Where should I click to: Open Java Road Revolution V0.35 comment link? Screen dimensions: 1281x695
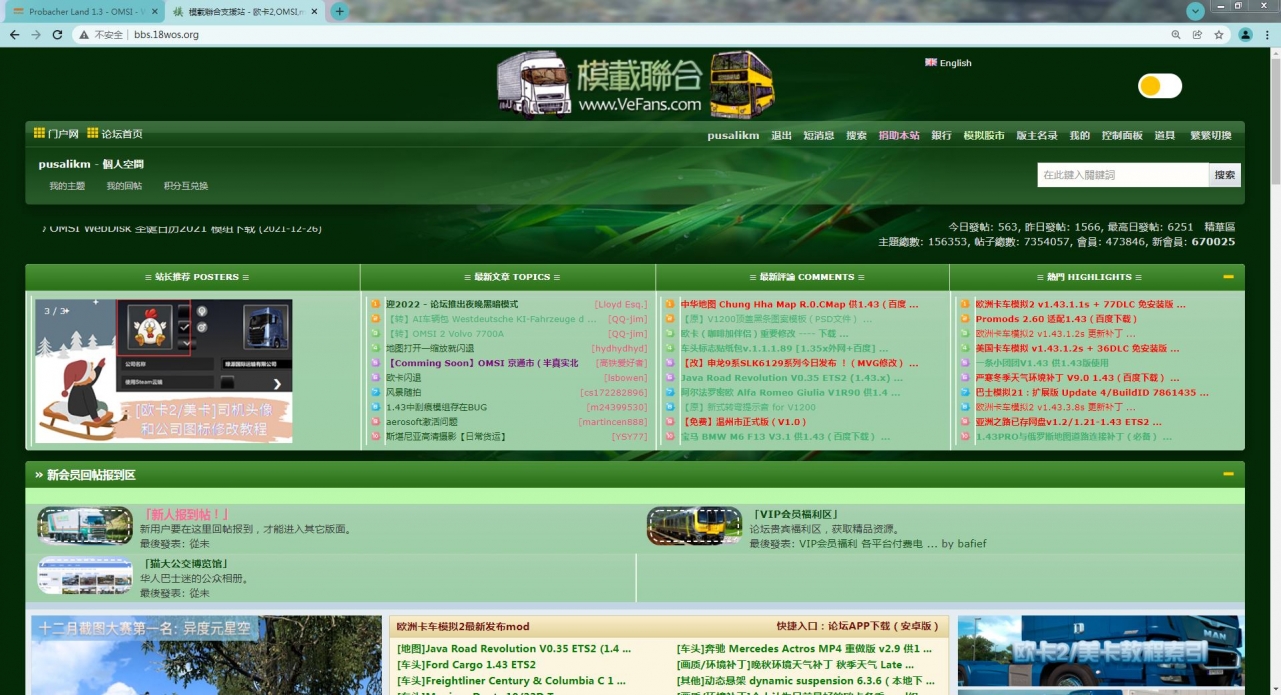click(792, 378)
